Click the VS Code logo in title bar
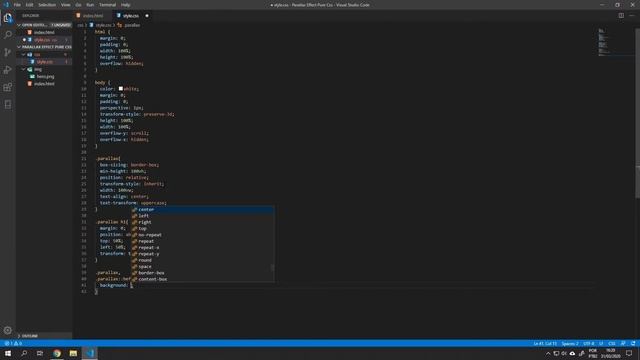This screenshot has width=640, height=360. pyautogui.click(x=6, y=5)
